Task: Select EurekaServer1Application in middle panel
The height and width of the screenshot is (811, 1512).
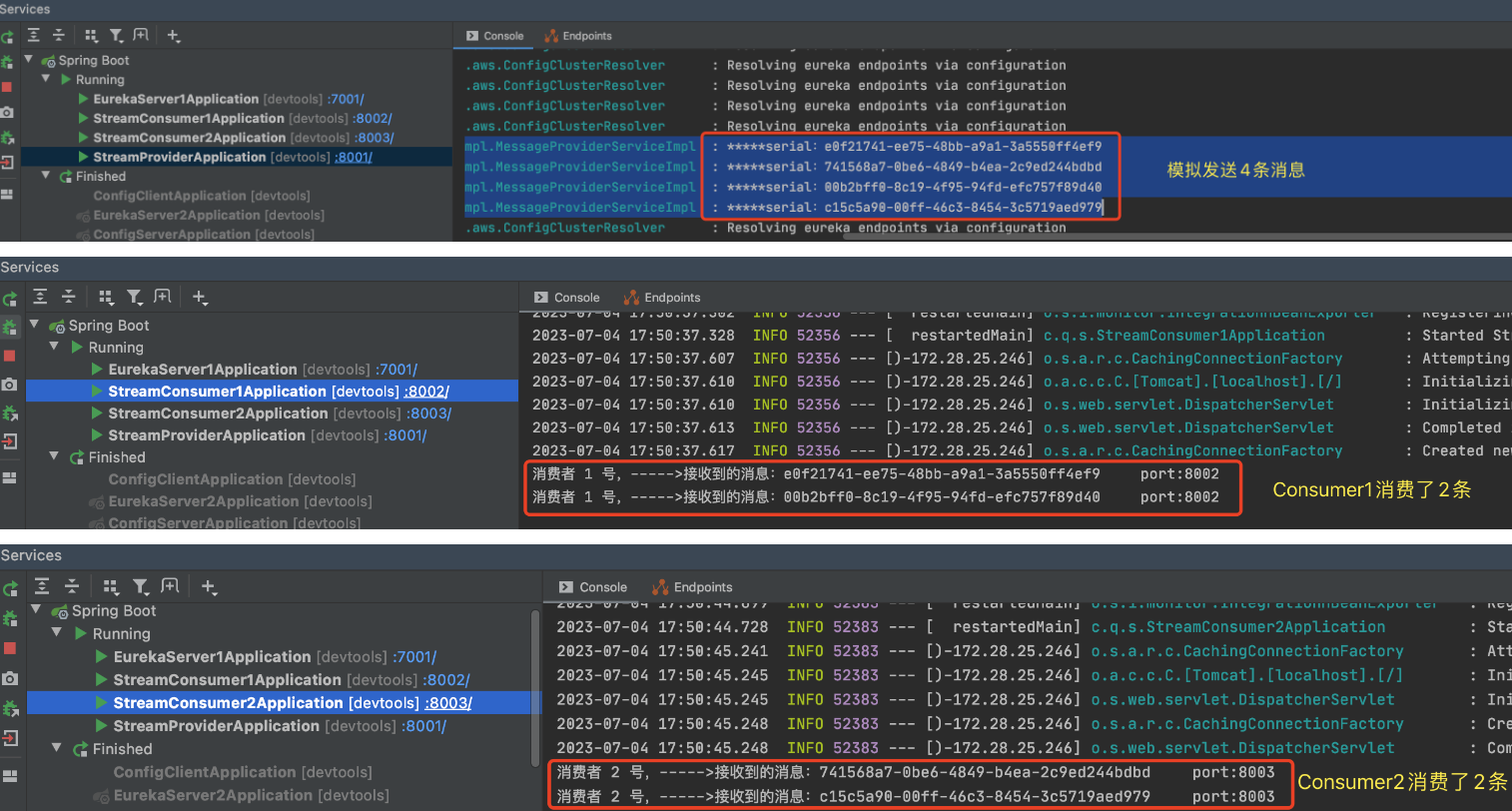Action: click(203, 370)
